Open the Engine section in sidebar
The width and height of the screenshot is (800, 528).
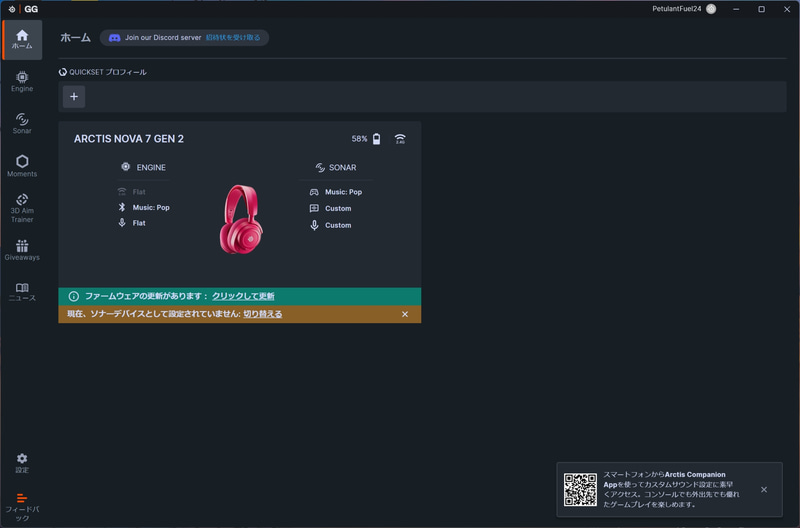click(x=22, y=82)
